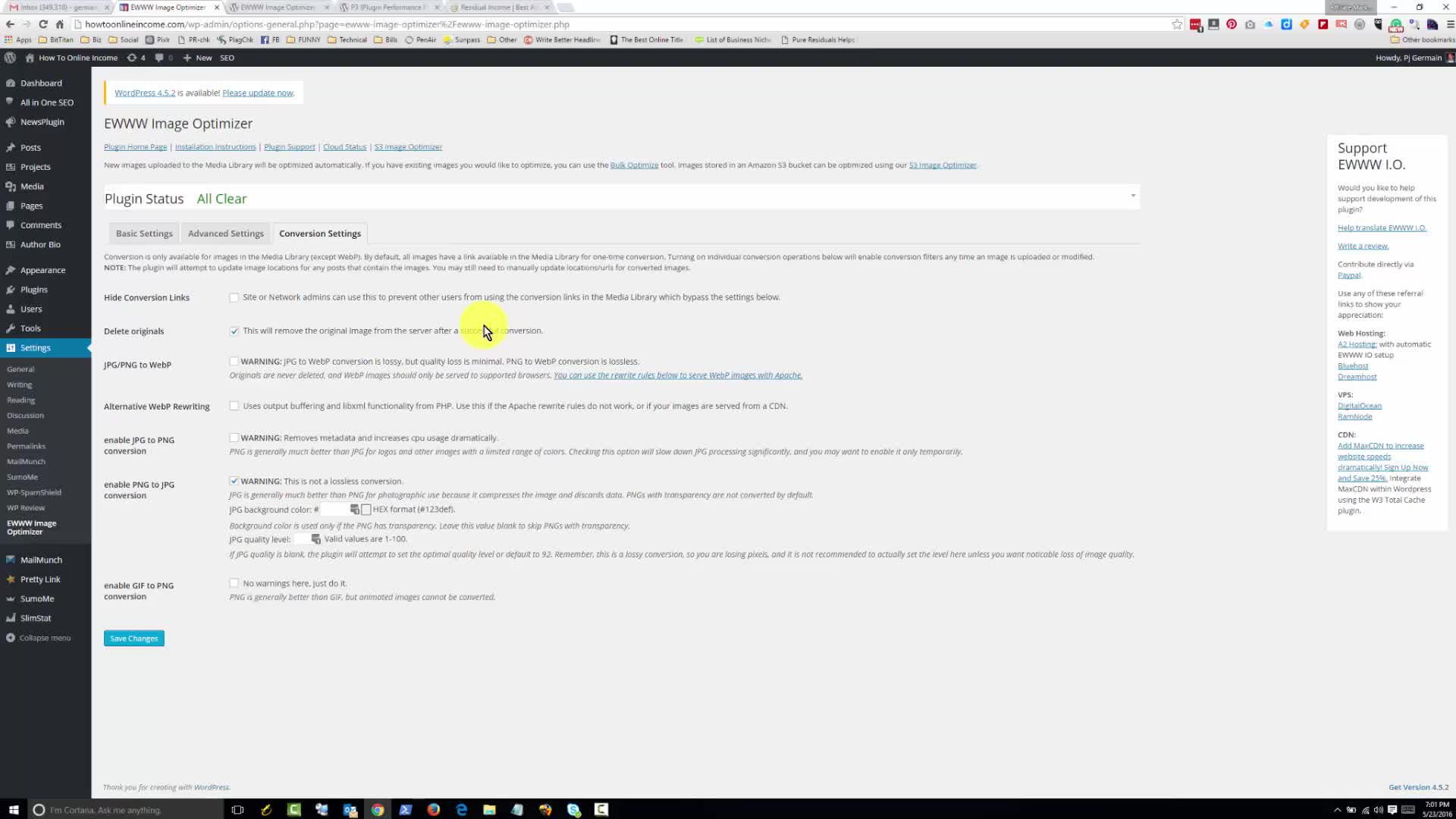Click Write a review link

click(1363, 246)
